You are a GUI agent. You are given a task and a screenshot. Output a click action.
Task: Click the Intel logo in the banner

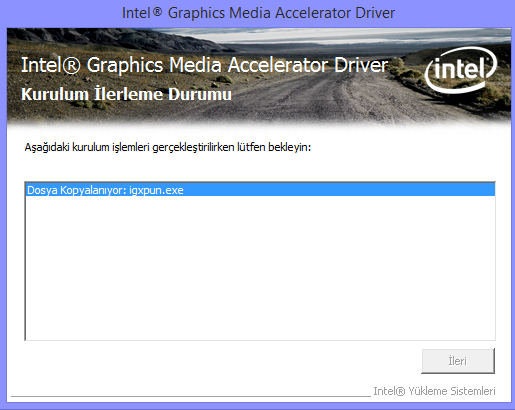(x=461, y=69)
